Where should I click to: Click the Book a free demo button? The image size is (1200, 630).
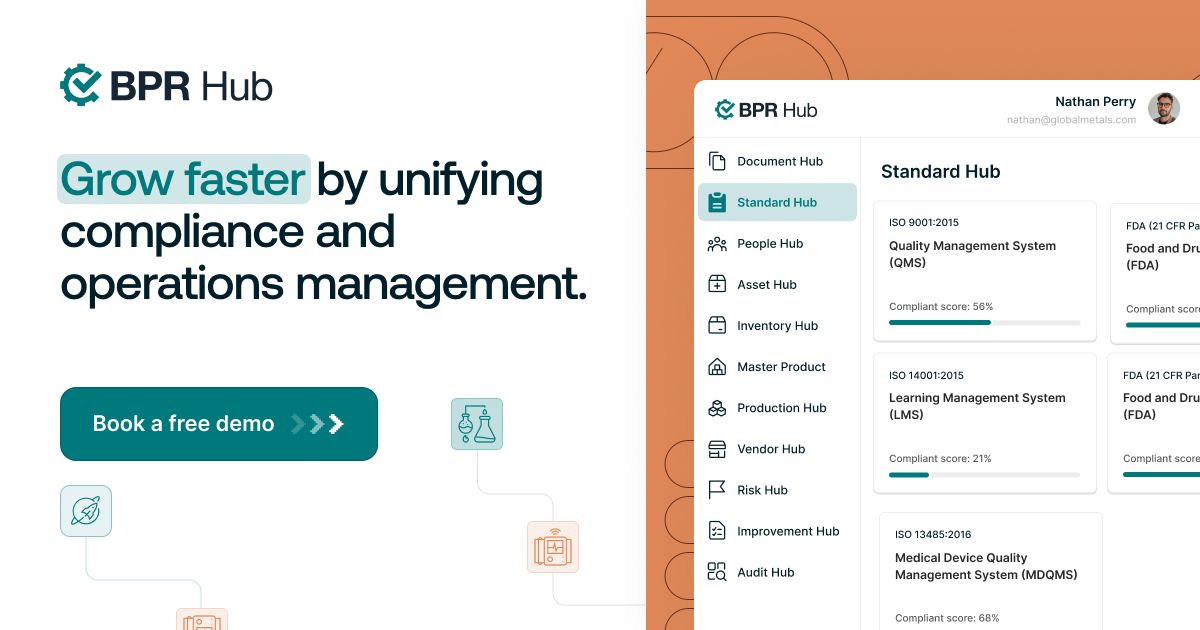[219, 424]
